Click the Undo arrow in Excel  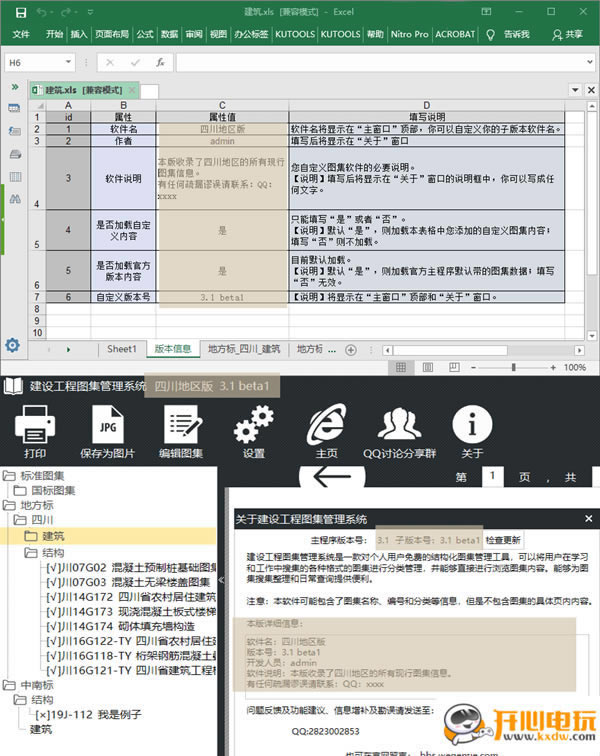point(41,12)
